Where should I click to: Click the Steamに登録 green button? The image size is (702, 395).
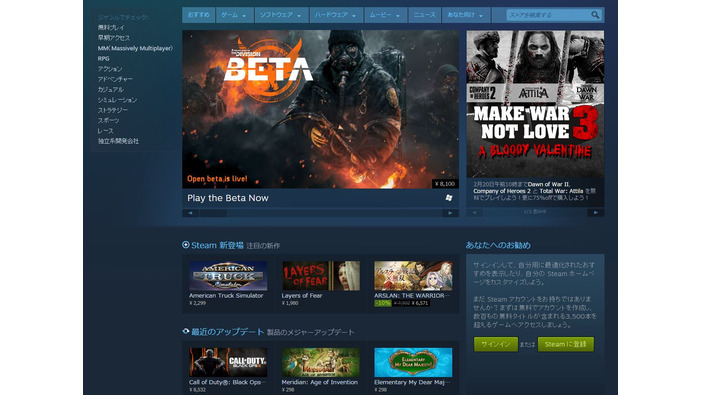point(566,344)
